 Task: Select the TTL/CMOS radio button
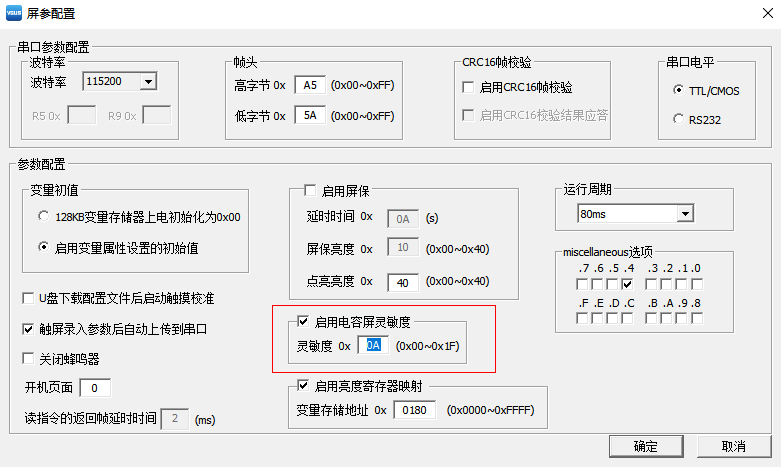coord(678,90)
